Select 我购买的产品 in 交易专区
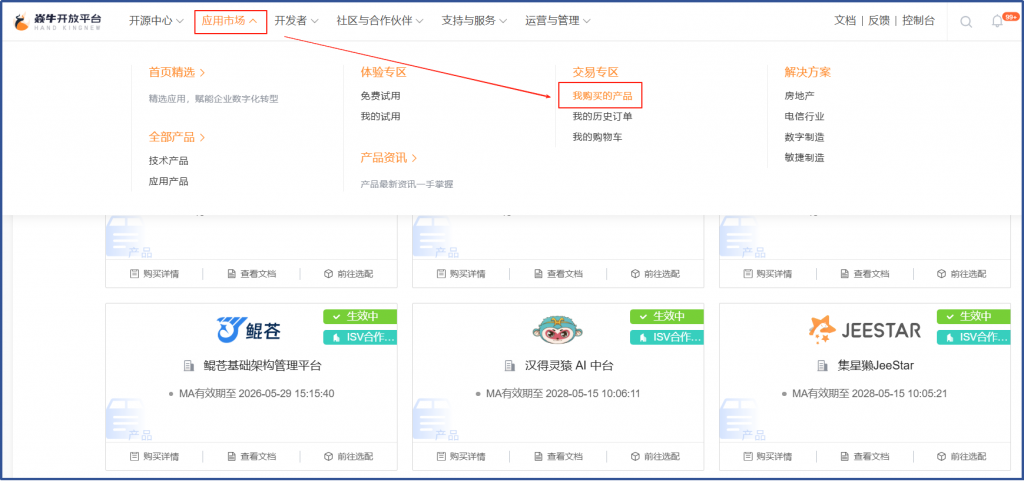1024x482 pixels. coord(601,96)
